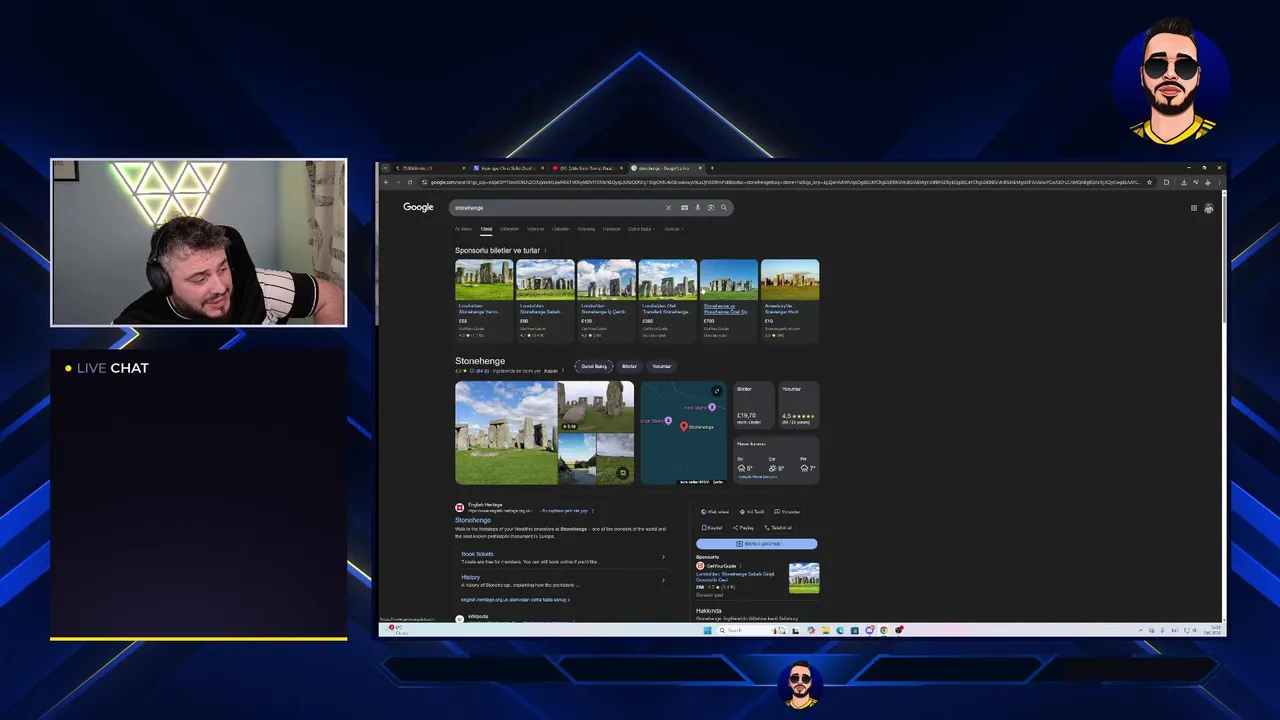Open a new browser tab
This screenshot has height=720, width=1280.
coord(712,168)
